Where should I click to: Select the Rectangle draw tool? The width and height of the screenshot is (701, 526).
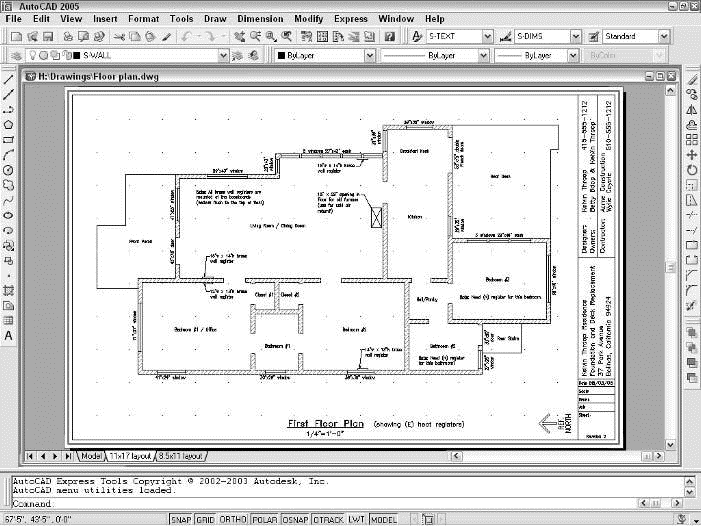point(8,140)
